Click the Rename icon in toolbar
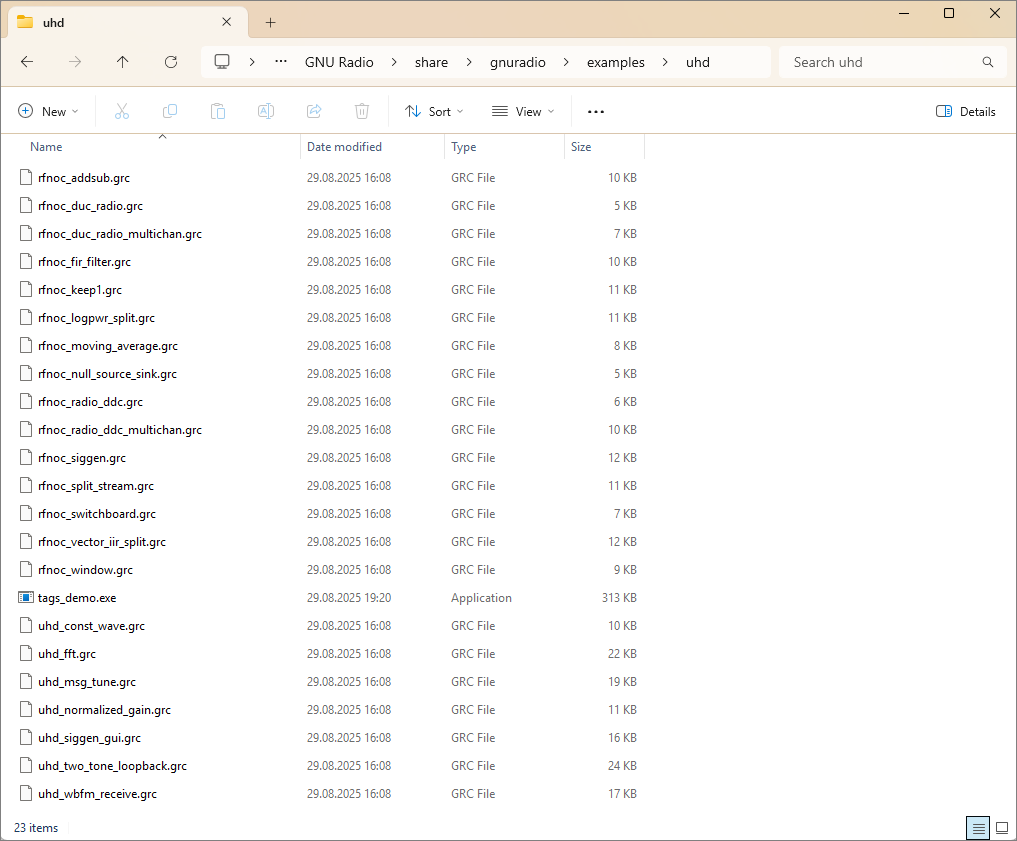 (x=266, y=111)
